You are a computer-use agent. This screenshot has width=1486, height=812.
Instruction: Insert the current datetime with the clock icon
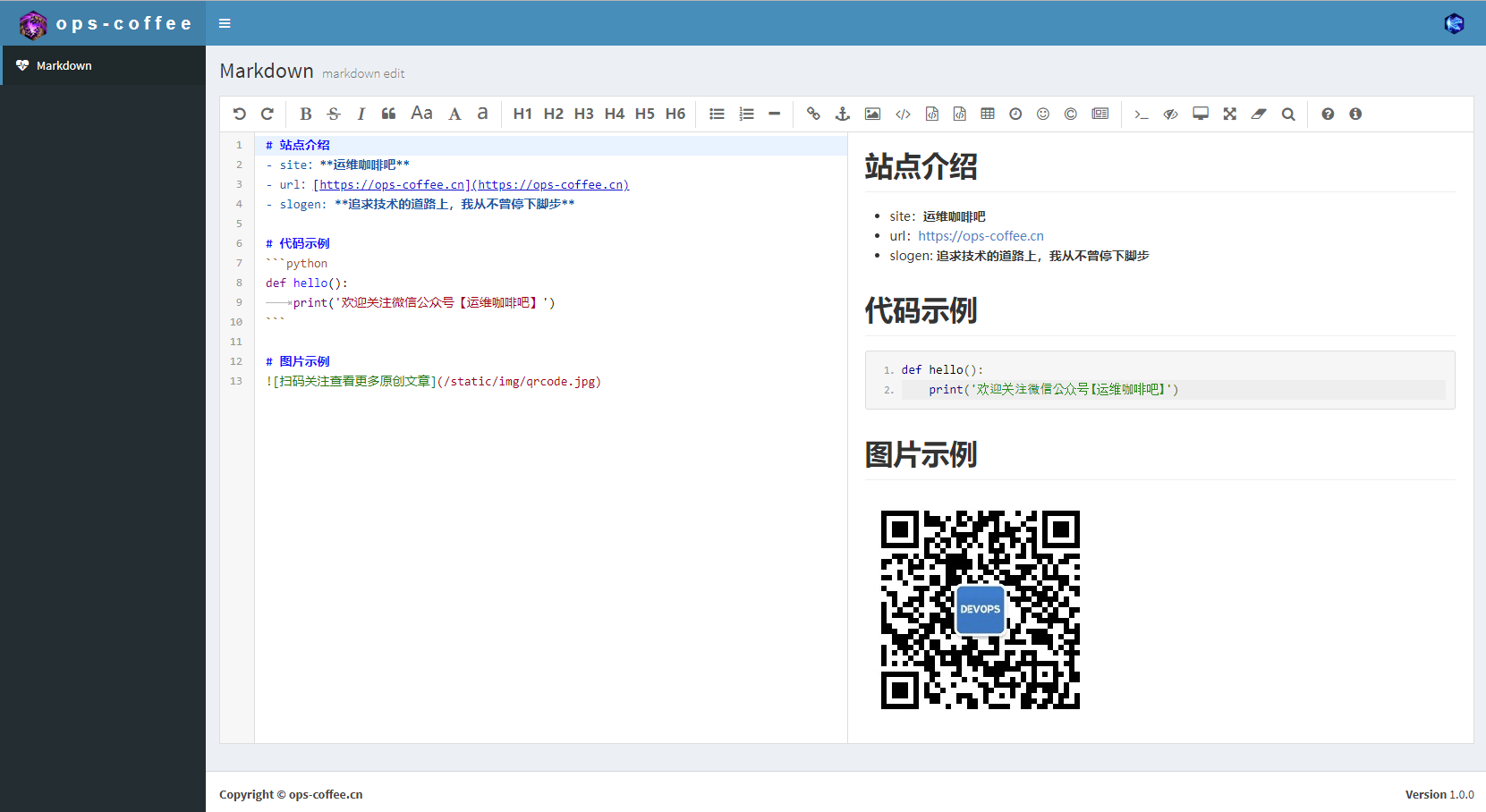pyautogui.click(x=1015, y=114)
